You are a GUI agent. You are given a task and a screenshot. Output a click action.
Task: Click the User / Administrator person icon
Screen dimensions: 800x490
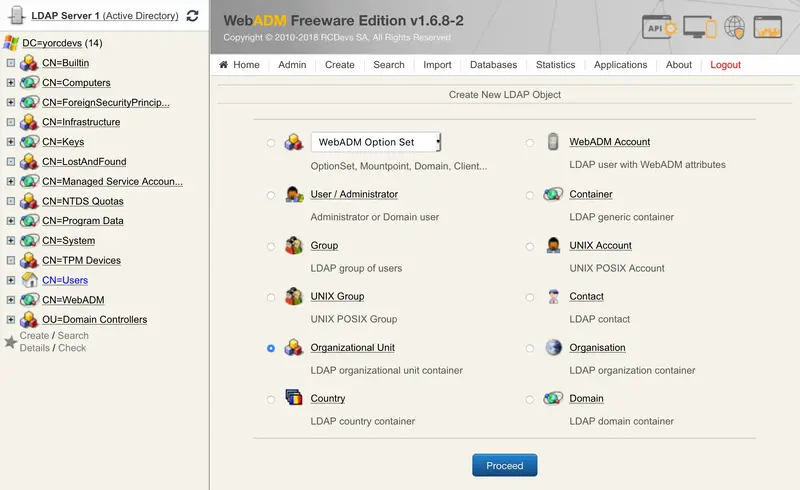click(x=294, y=194)
